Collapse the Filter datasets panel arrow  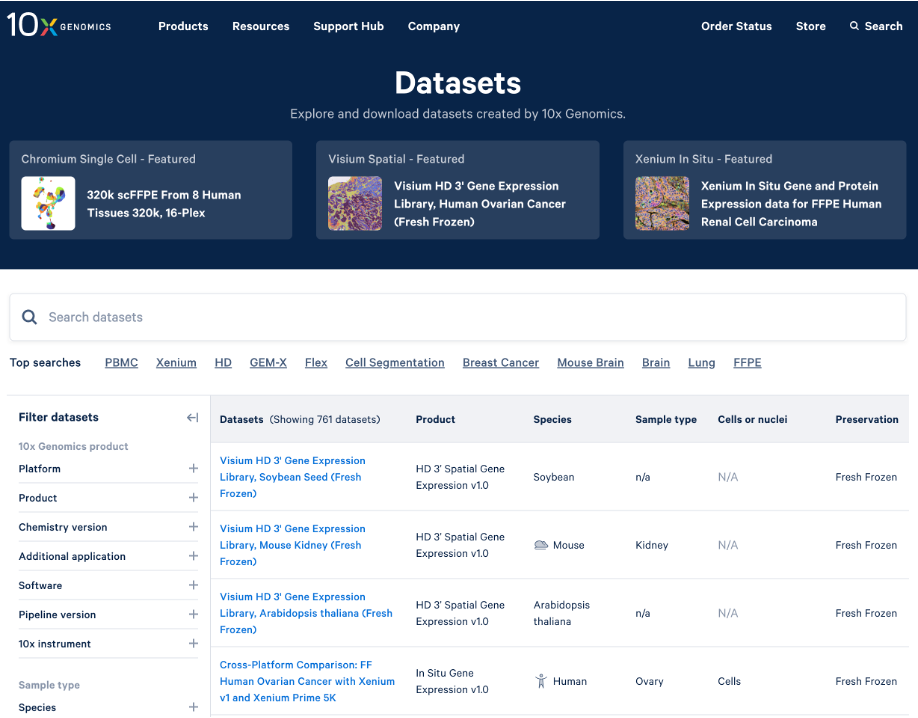pos(193,418)
